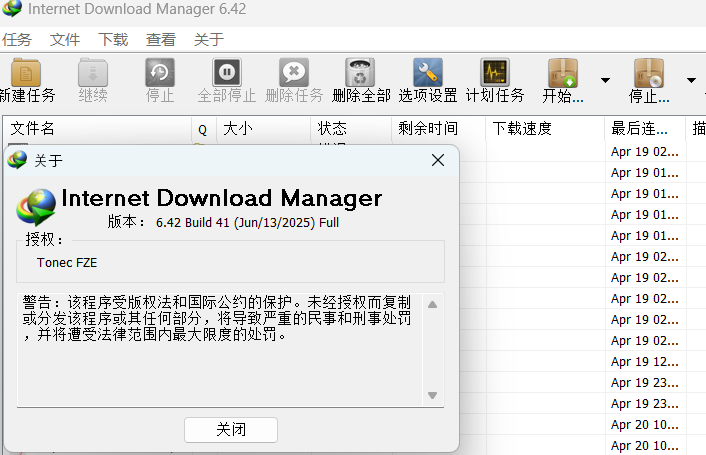The width and height of the screenshot is (706, 455).
Task: Click the warning text in the about dialog
Action: (x=217, y=318)
